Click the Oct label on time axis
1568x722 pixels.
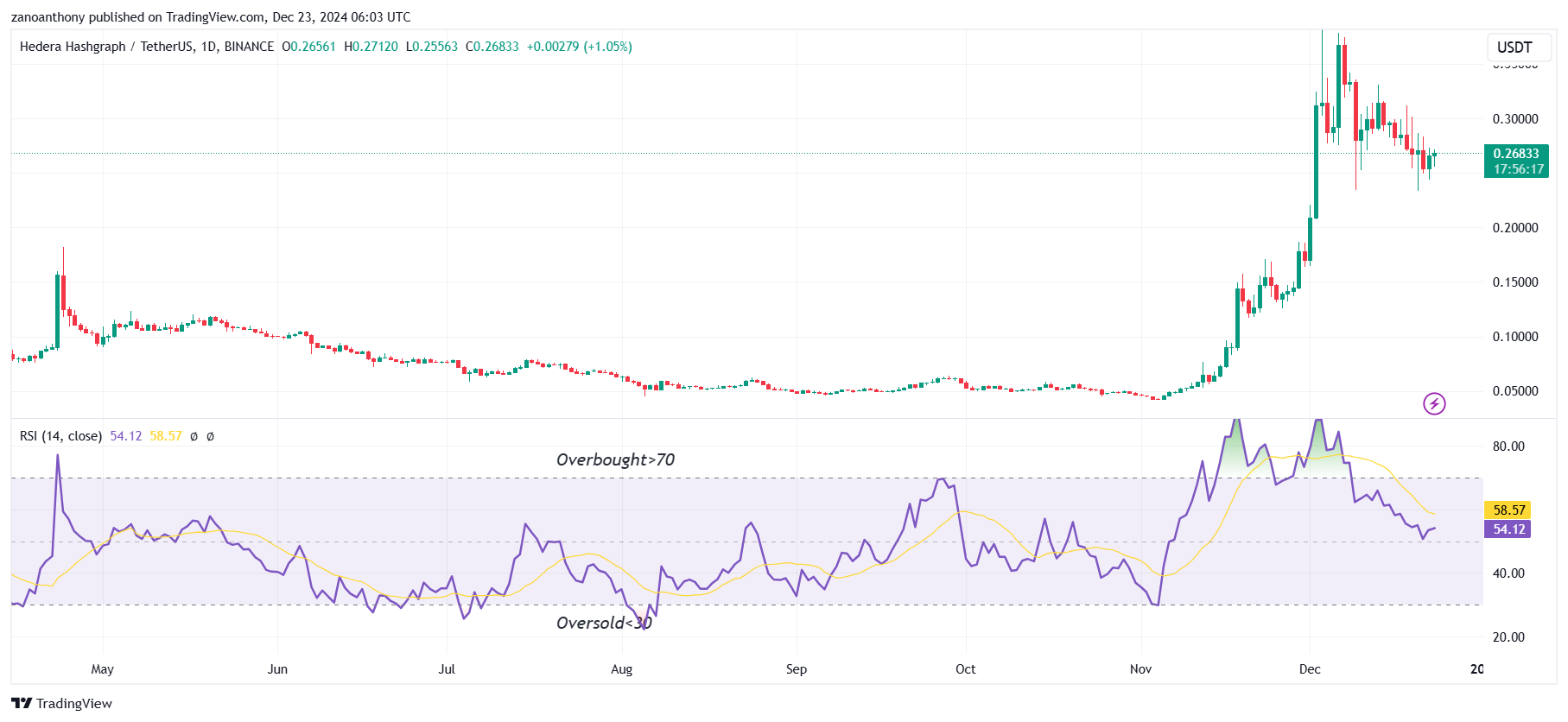click(965, 669)
